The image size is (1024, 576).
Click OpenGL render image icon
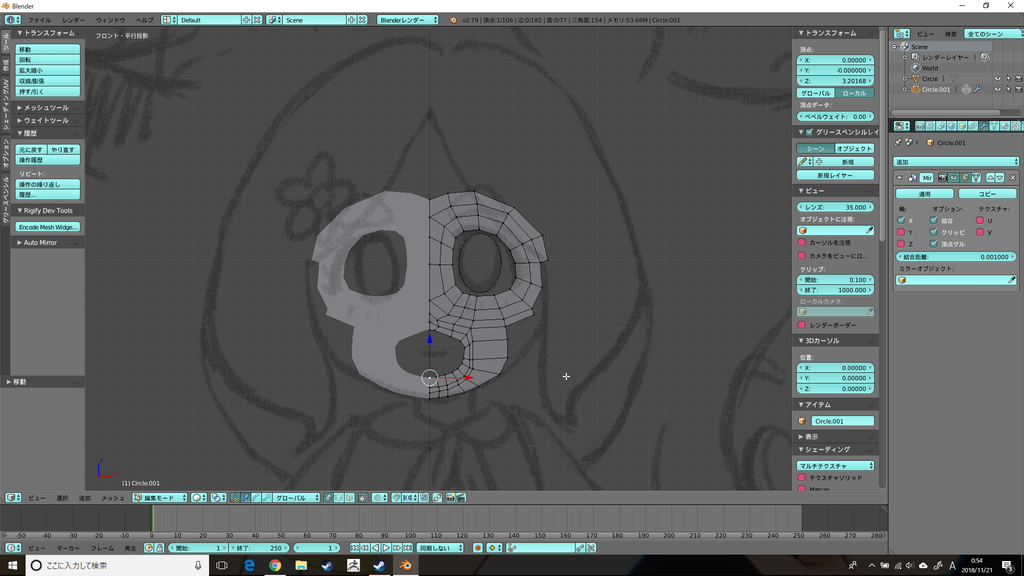tap(450, 498)
